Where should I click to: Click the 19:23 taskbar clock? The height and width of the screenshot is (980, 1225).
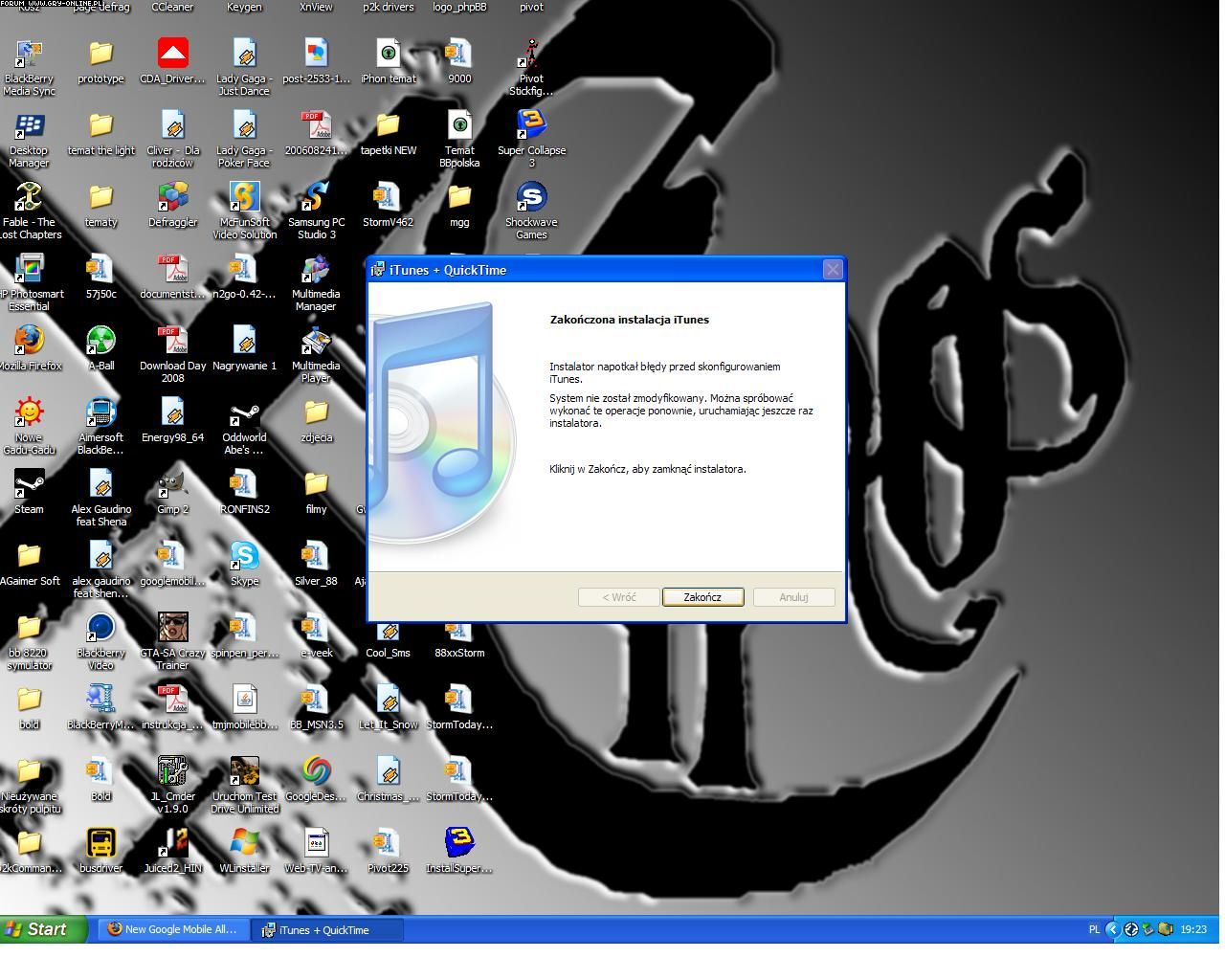[1193, 929]
